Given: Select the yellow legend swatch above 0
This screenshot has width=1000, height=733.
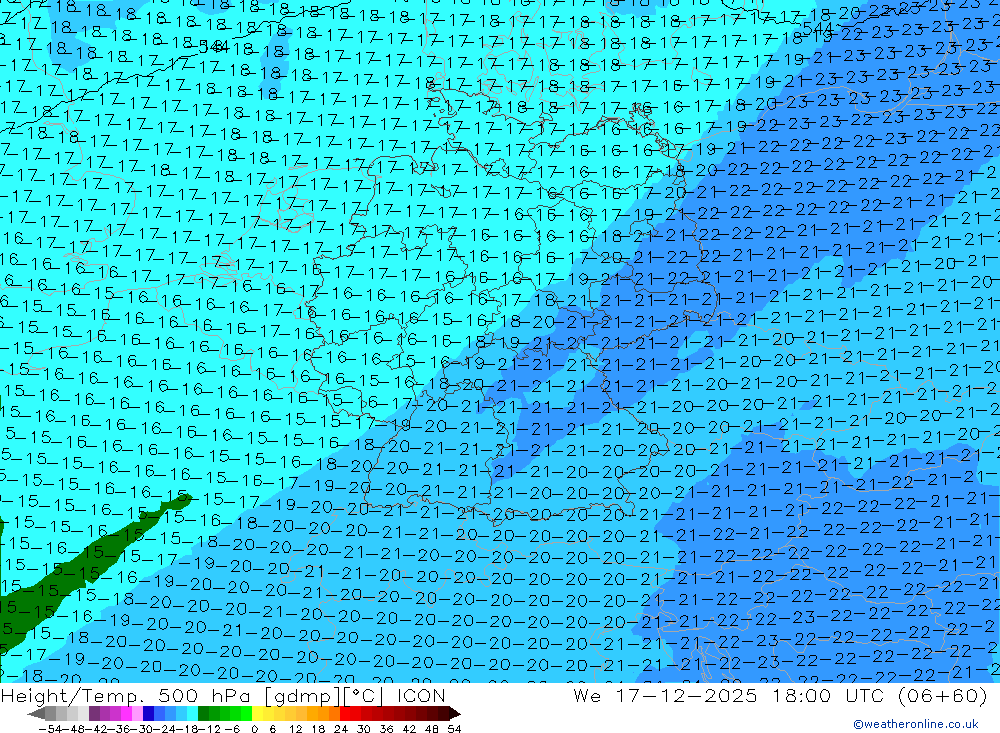Looking at the screenshot, I should (x=258, y=713).
